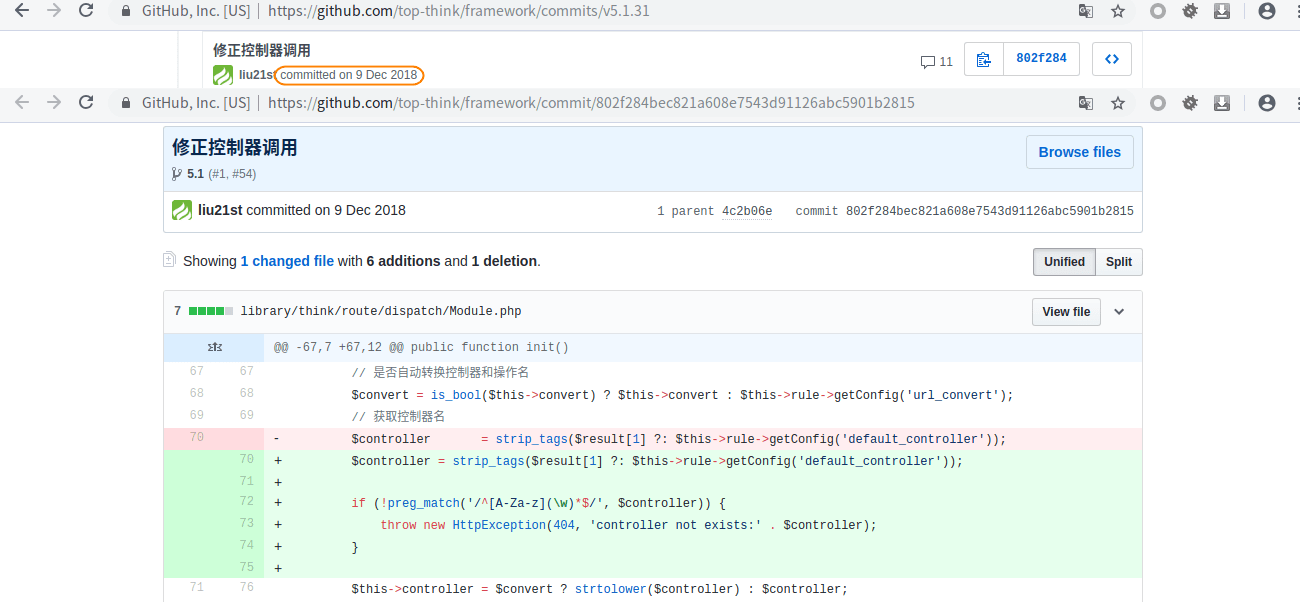
Task: Bookmark the commit/802f284bec page with star
Action: [x=1118, y=103]
